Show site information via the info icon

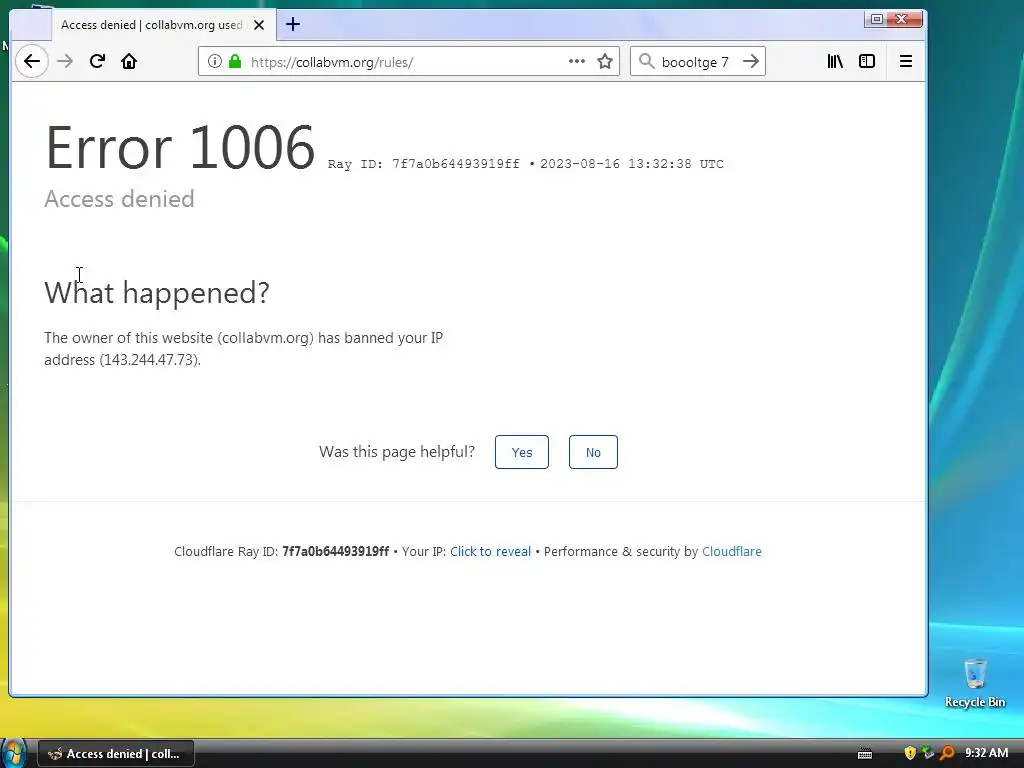tap(214, 61)
